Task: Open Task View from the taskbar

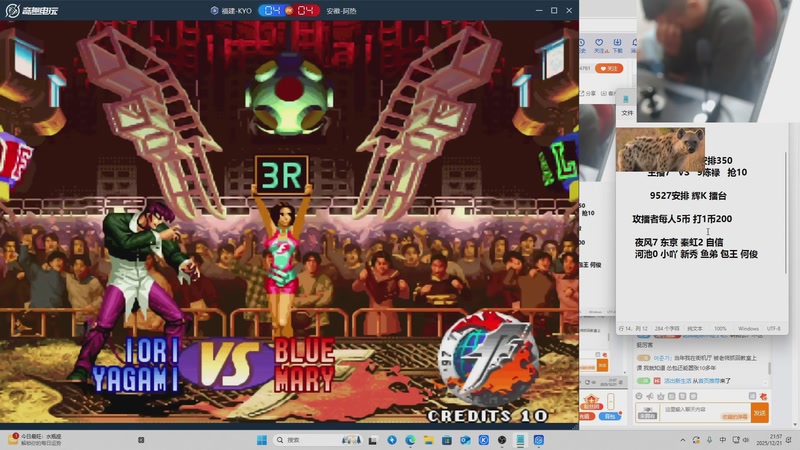Action: click(x=372, y=440)
